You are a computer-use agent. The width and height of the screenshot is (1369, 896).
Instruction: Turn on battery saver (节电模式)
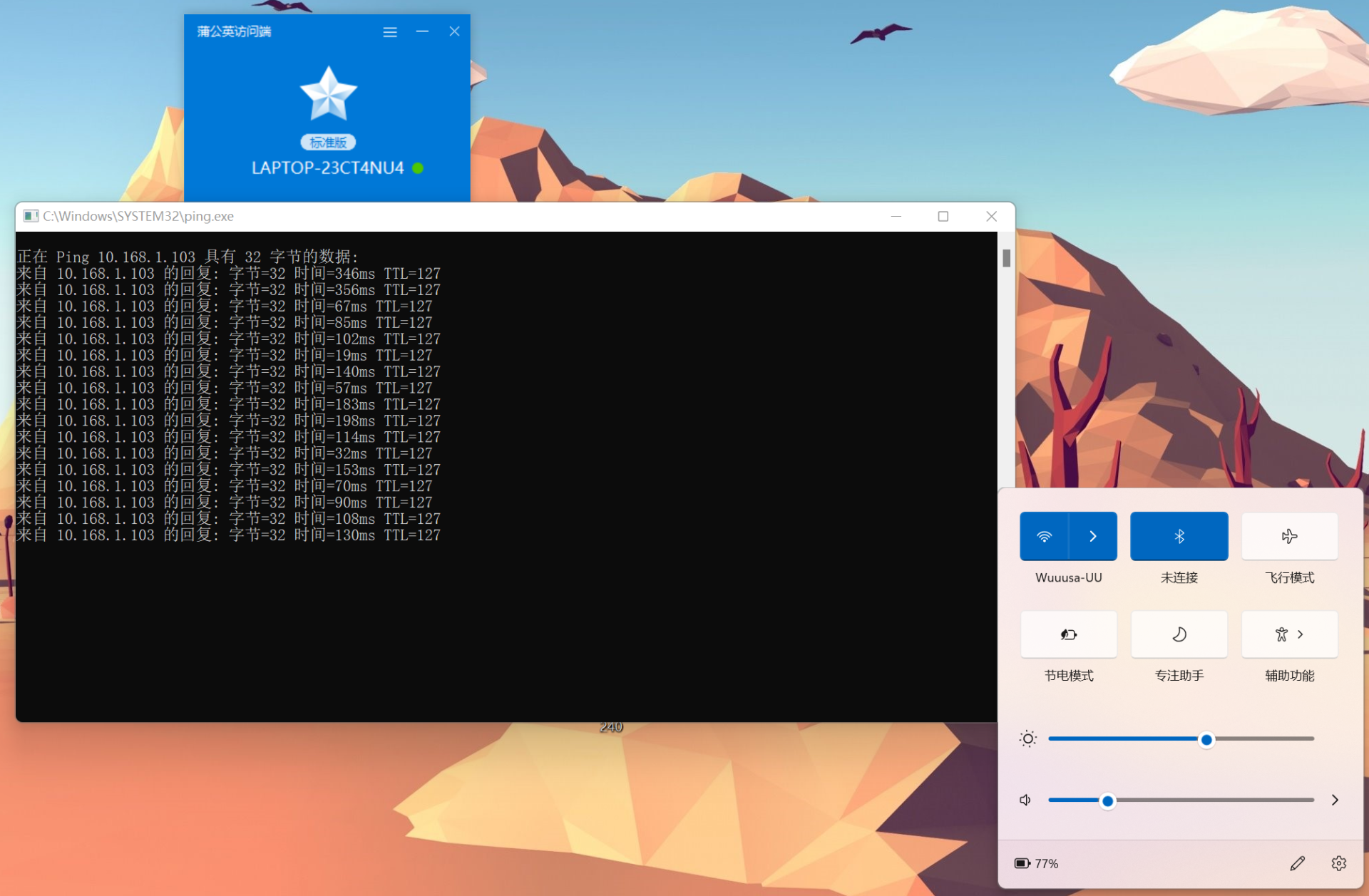1068,634
